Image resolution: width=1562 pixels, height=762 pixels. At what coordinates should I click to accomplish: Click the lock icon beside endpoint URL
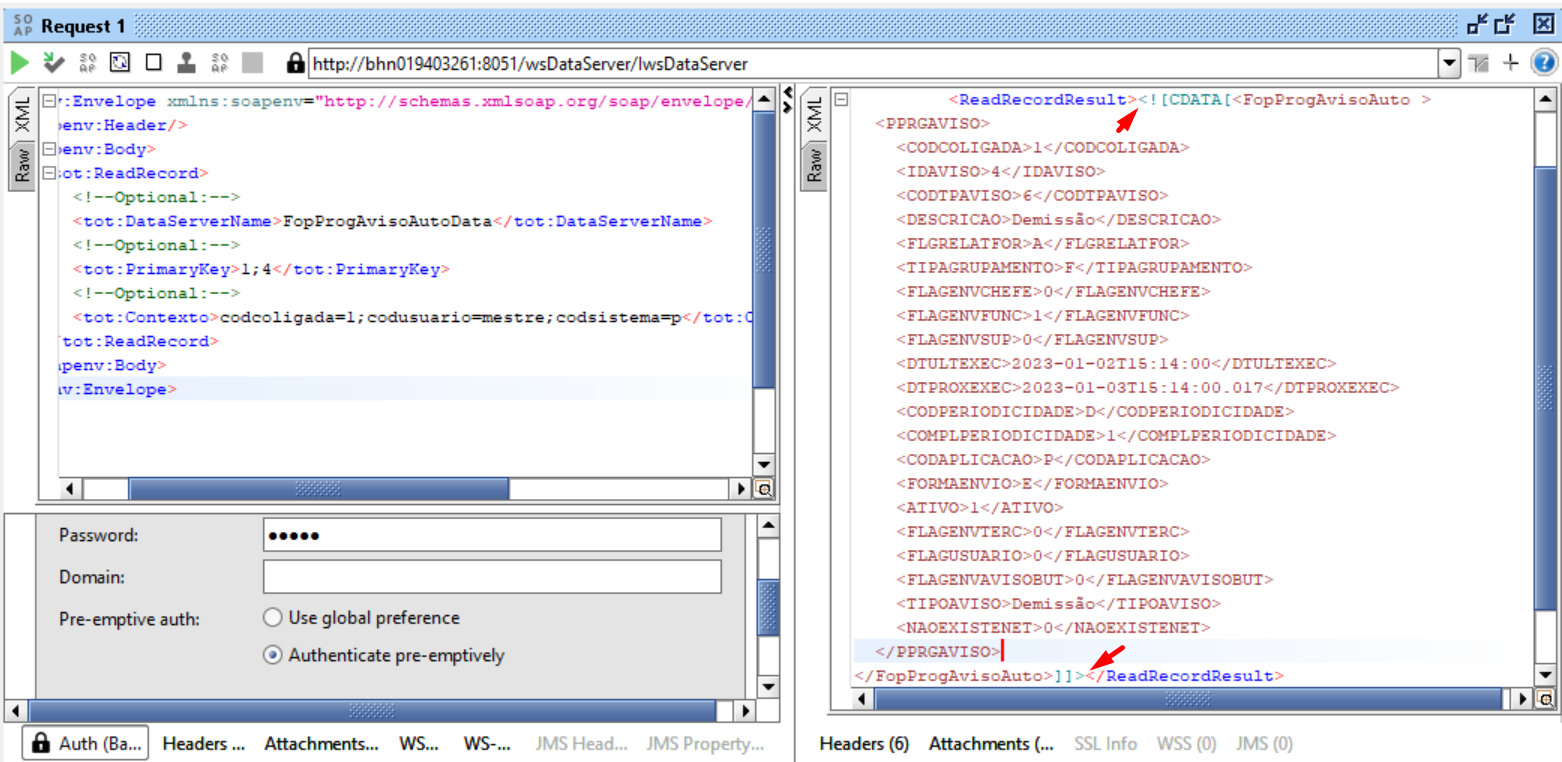295,63
